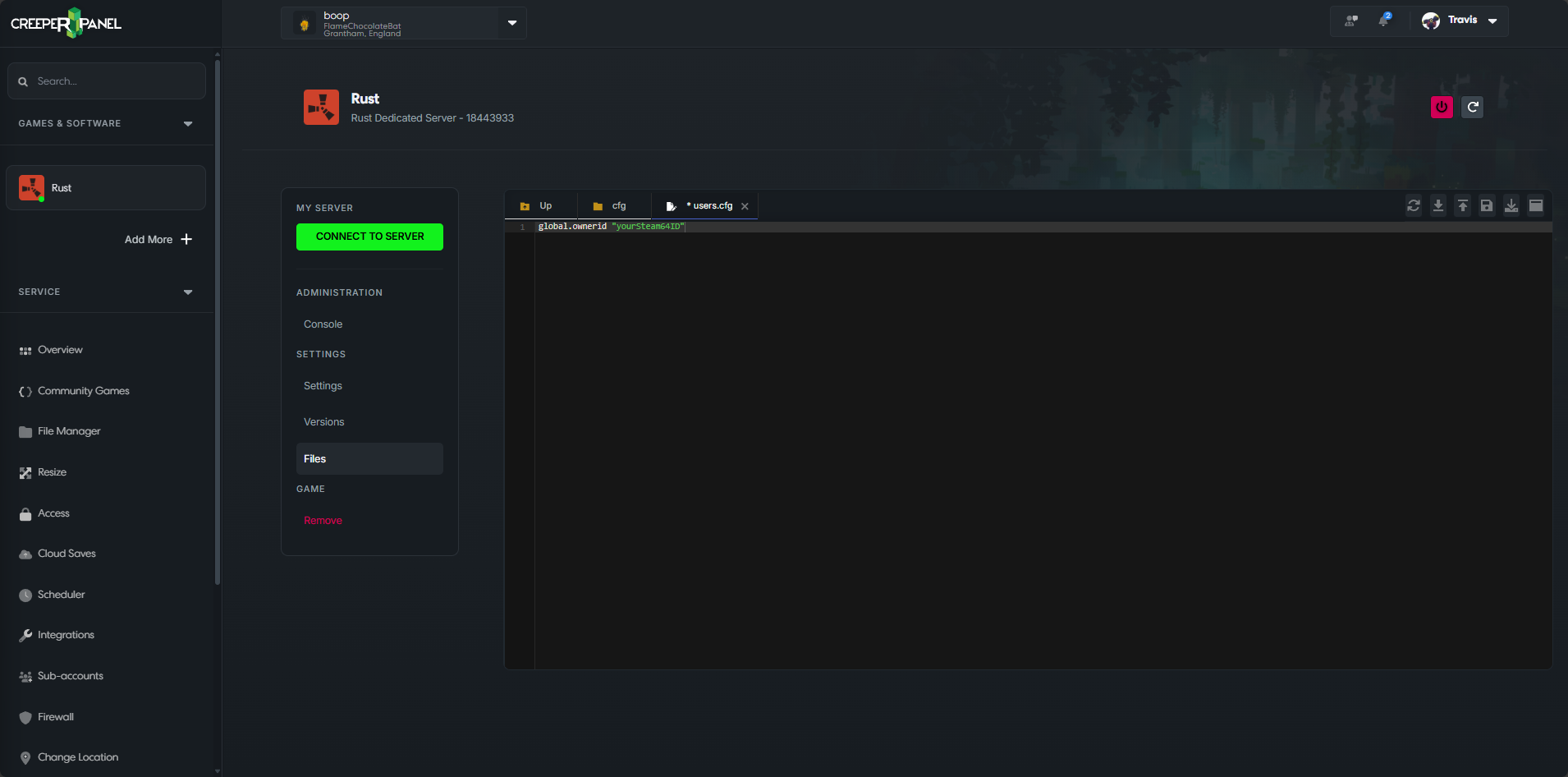The height and width of the screenshot is (777, 1568).
Task: Click the save file floppy disk icon
Action: (1487, 206)
